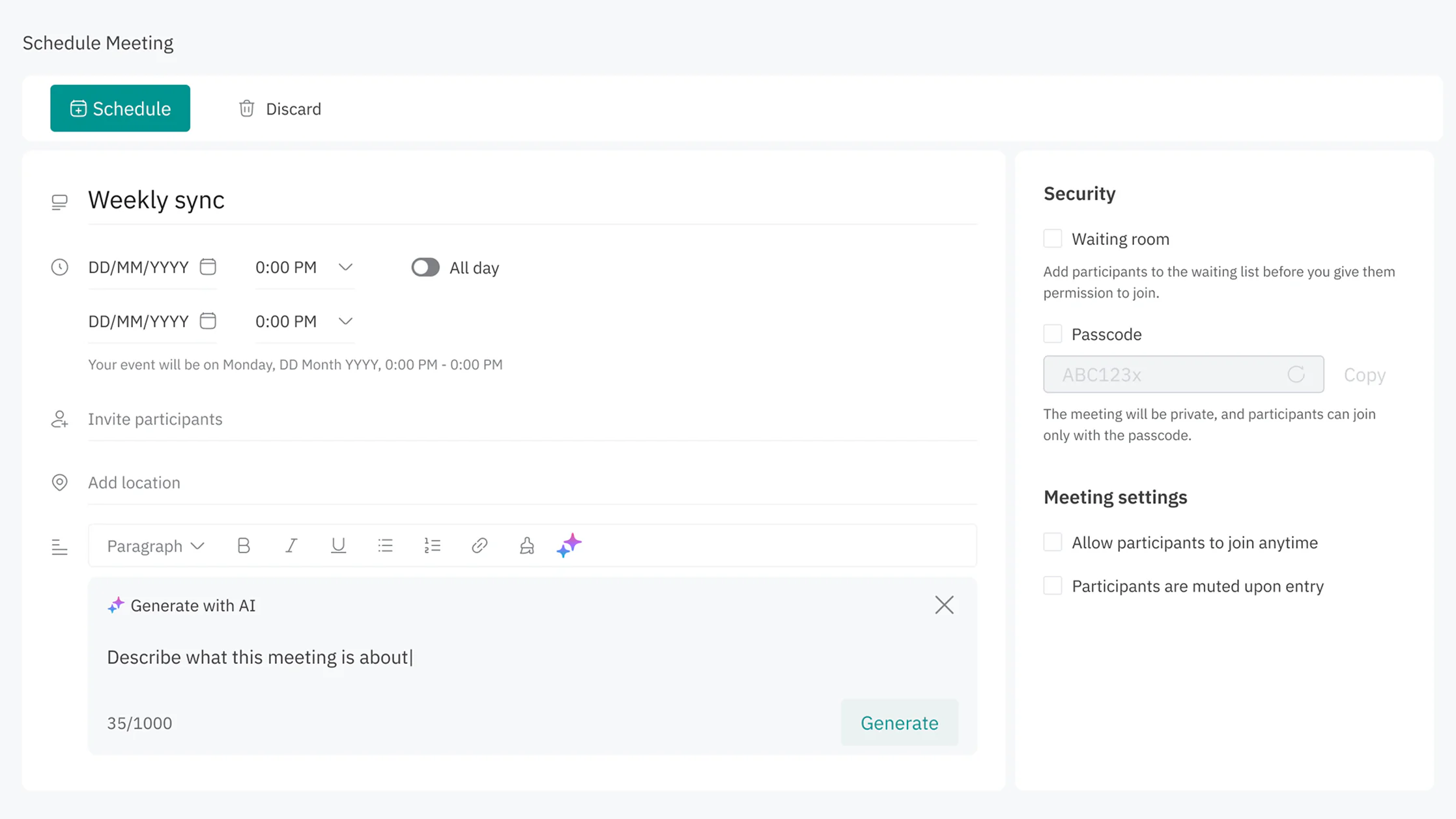Check Allow participants to join anytime
1456x819 pixels.
pos(1053,542)
